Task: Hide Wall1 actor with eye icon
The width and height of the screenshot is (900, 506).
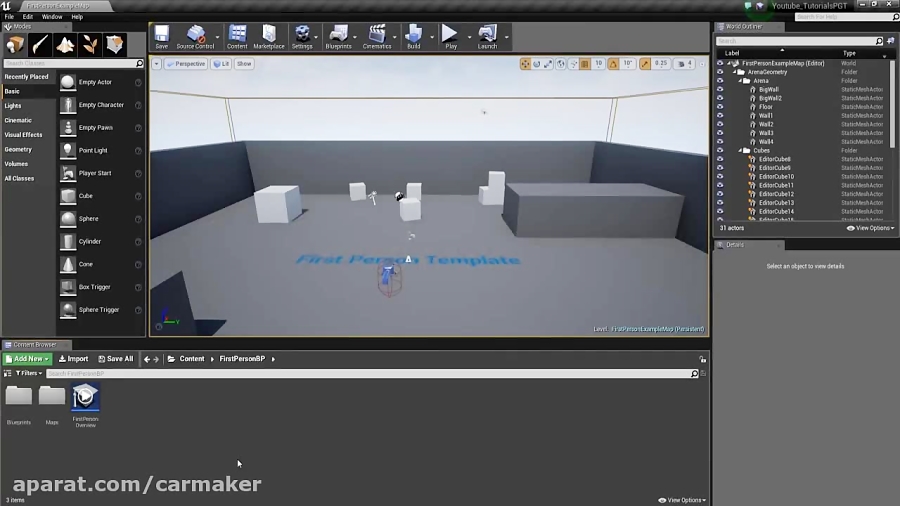Action: (x=720, y=115)
